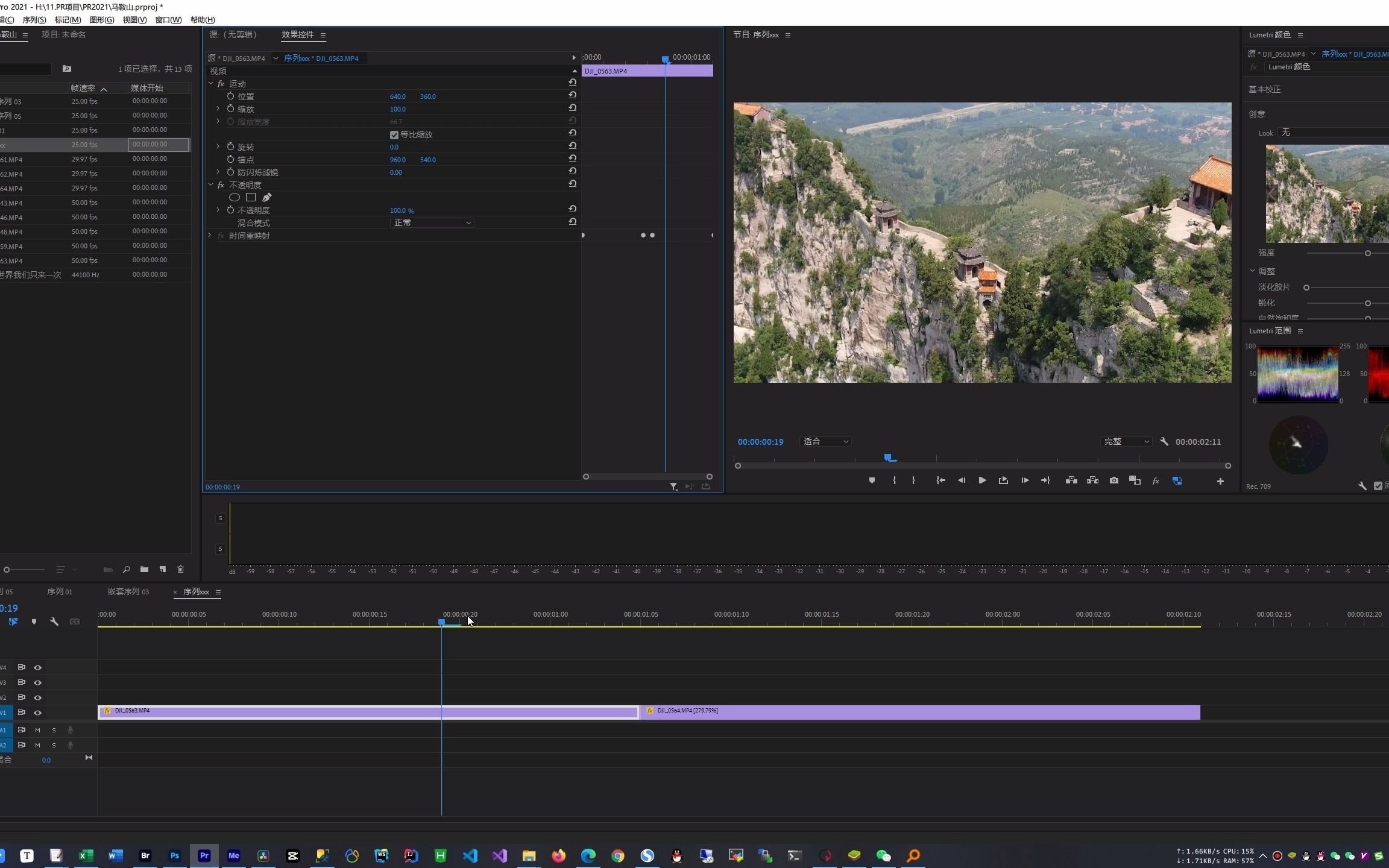The width and height of the screenshot is (1389, 868).
Task: Click the 基本校正 section in Lumetri
Action: point(1264,89)
